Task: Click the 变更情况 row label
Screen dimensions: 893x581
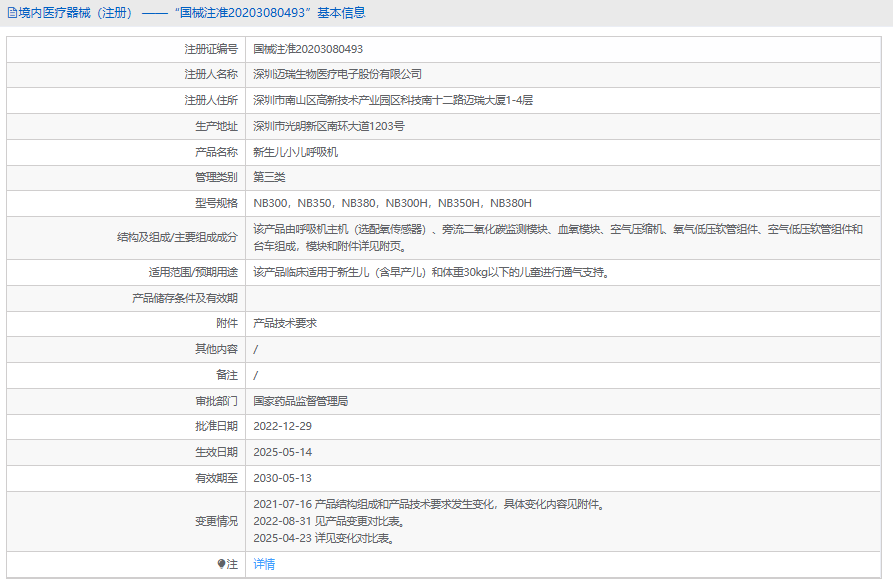Action: [x=216, y=521]
